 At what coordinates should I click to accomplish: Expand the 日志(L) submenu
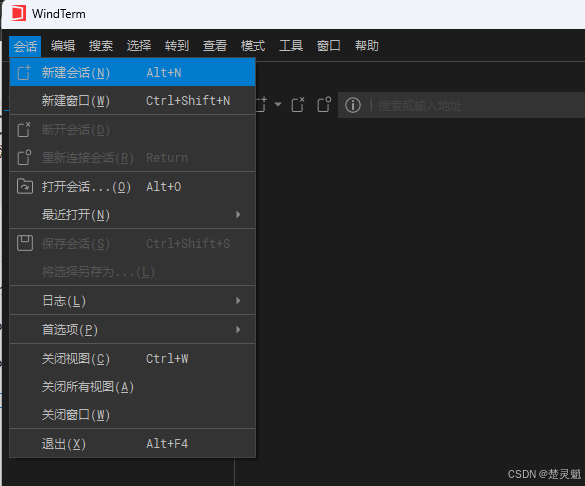[x=132, y=301]
